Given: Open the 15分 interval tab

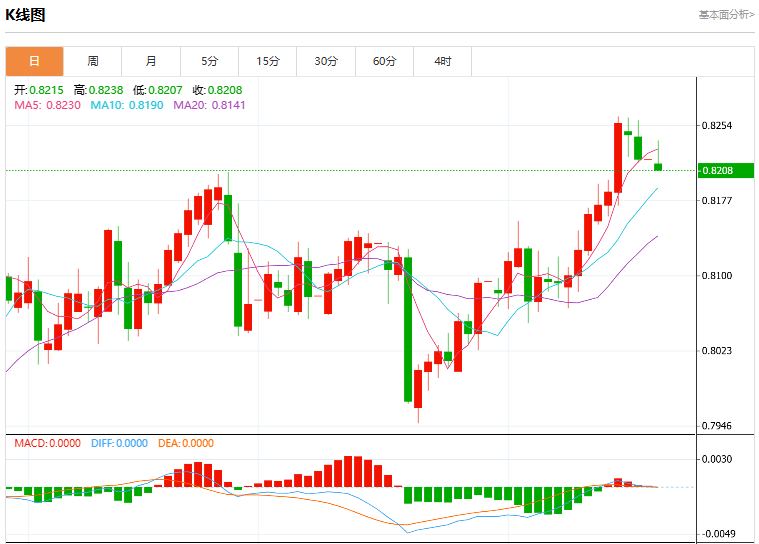Looking at the screenshot, I should click(268, 61).
